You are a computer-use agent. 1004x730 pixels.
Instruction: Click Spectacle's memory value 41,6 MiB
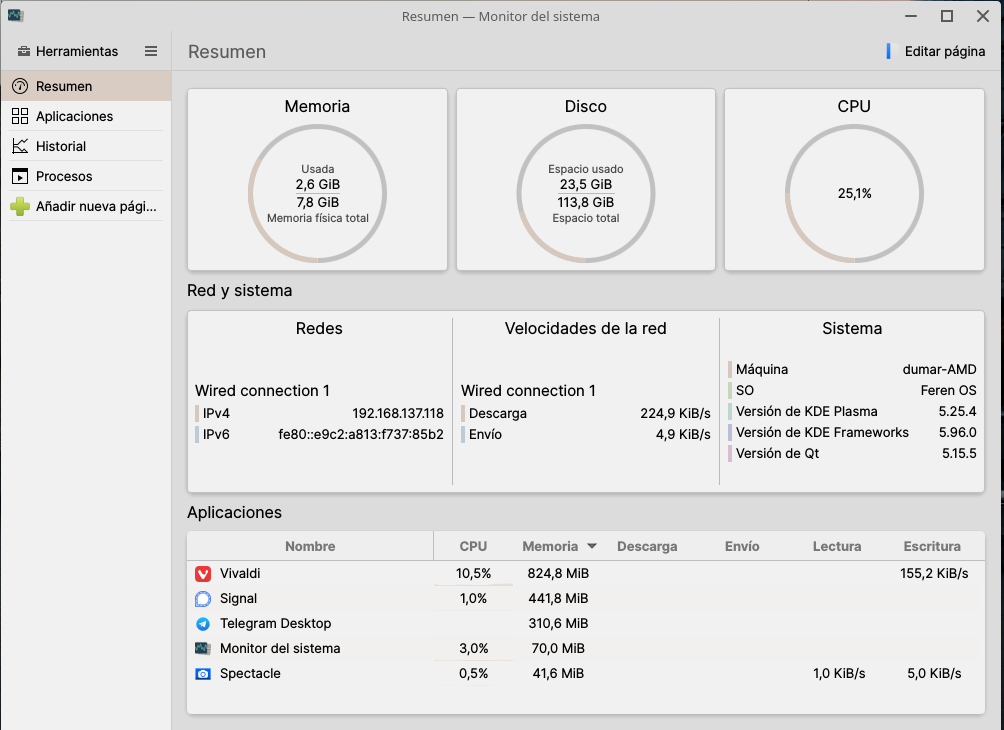[x=558, y=674]
